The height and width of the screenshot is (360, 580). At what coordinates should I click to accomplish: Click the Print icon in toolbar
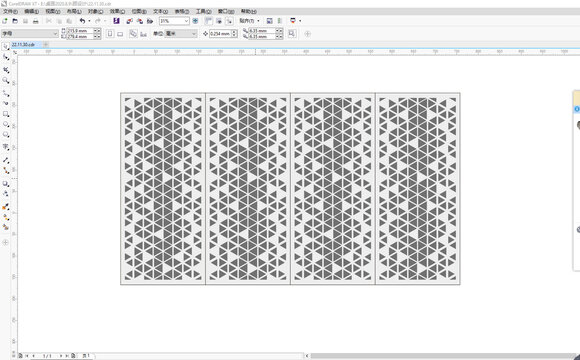point(36,21)
